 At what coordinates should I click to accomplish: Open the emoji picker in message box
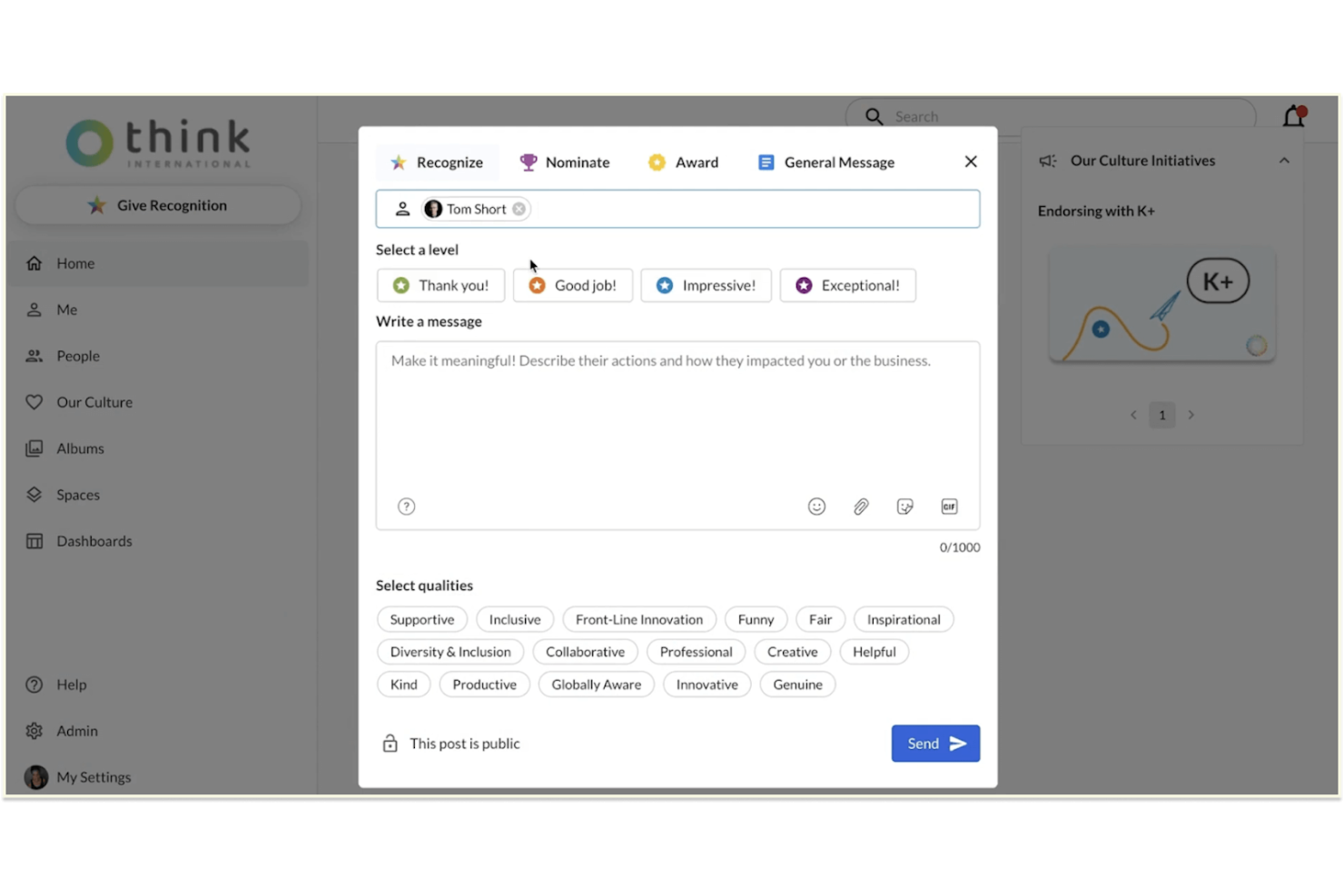816,507
